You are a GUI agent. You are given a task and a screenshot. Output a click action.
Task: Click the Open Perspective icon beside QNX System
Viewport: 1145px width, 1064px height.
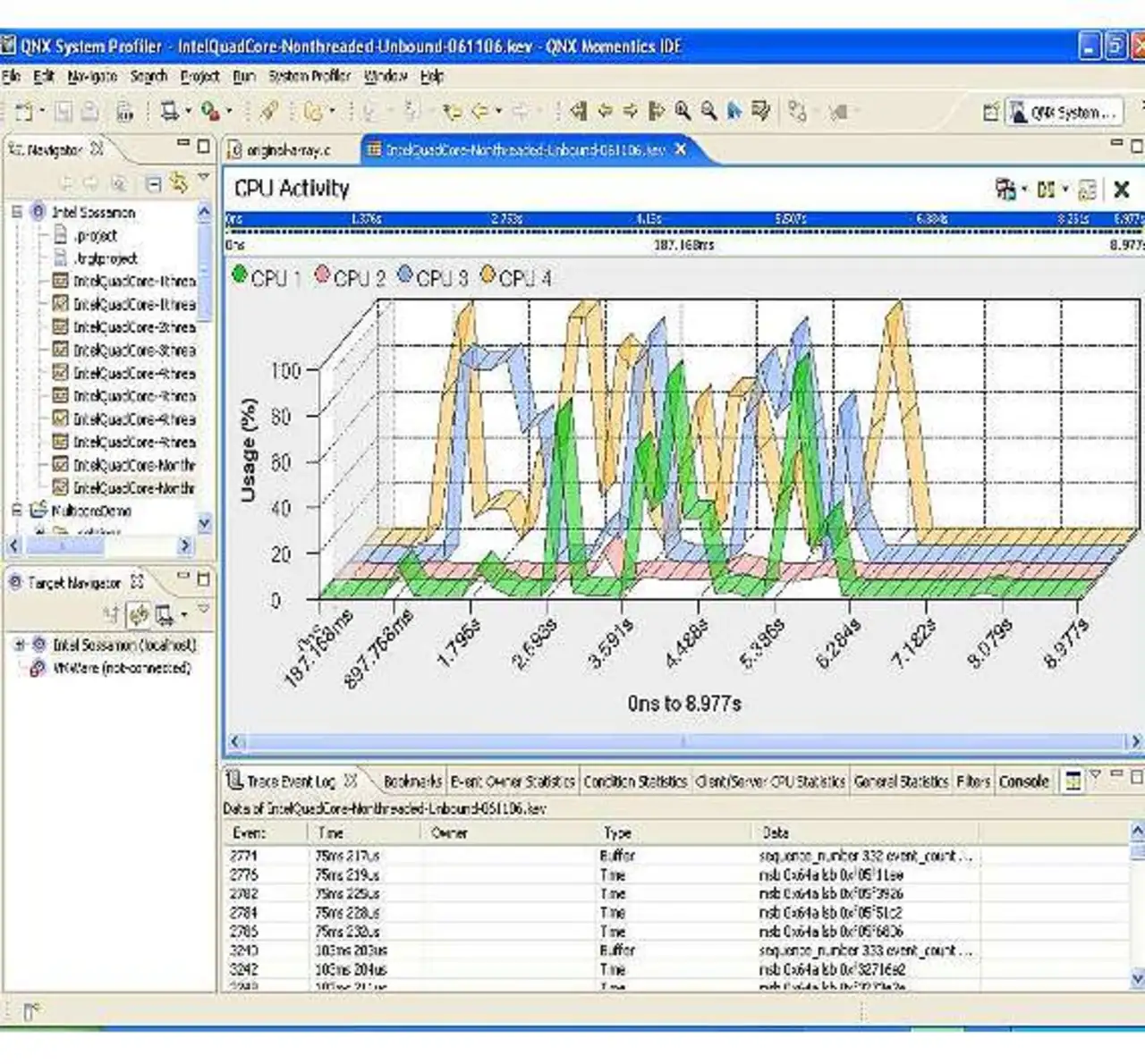(990, 112)
